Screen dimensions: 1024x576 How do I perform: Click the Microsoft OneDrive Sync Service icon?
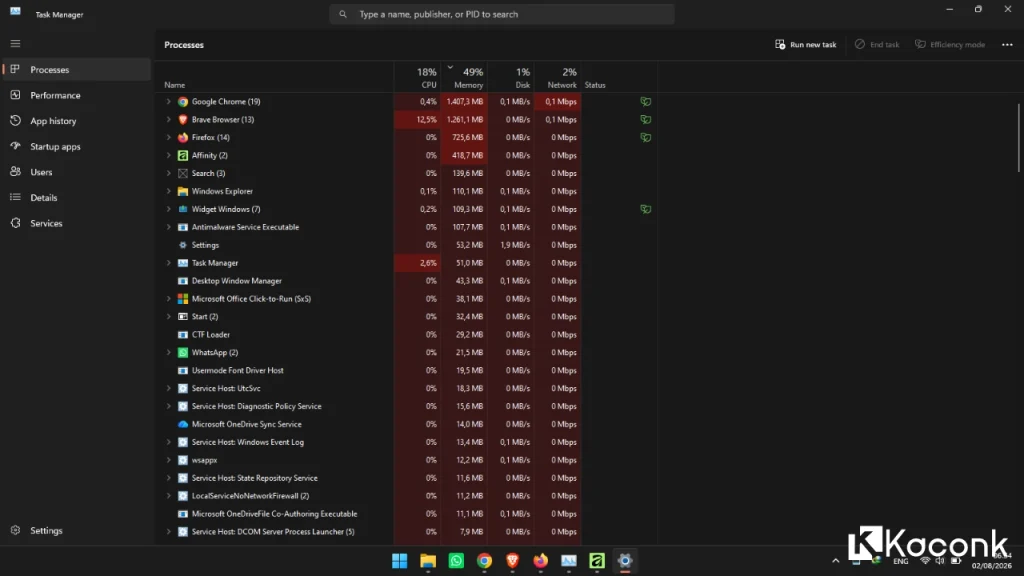click(x=183, y=424)
